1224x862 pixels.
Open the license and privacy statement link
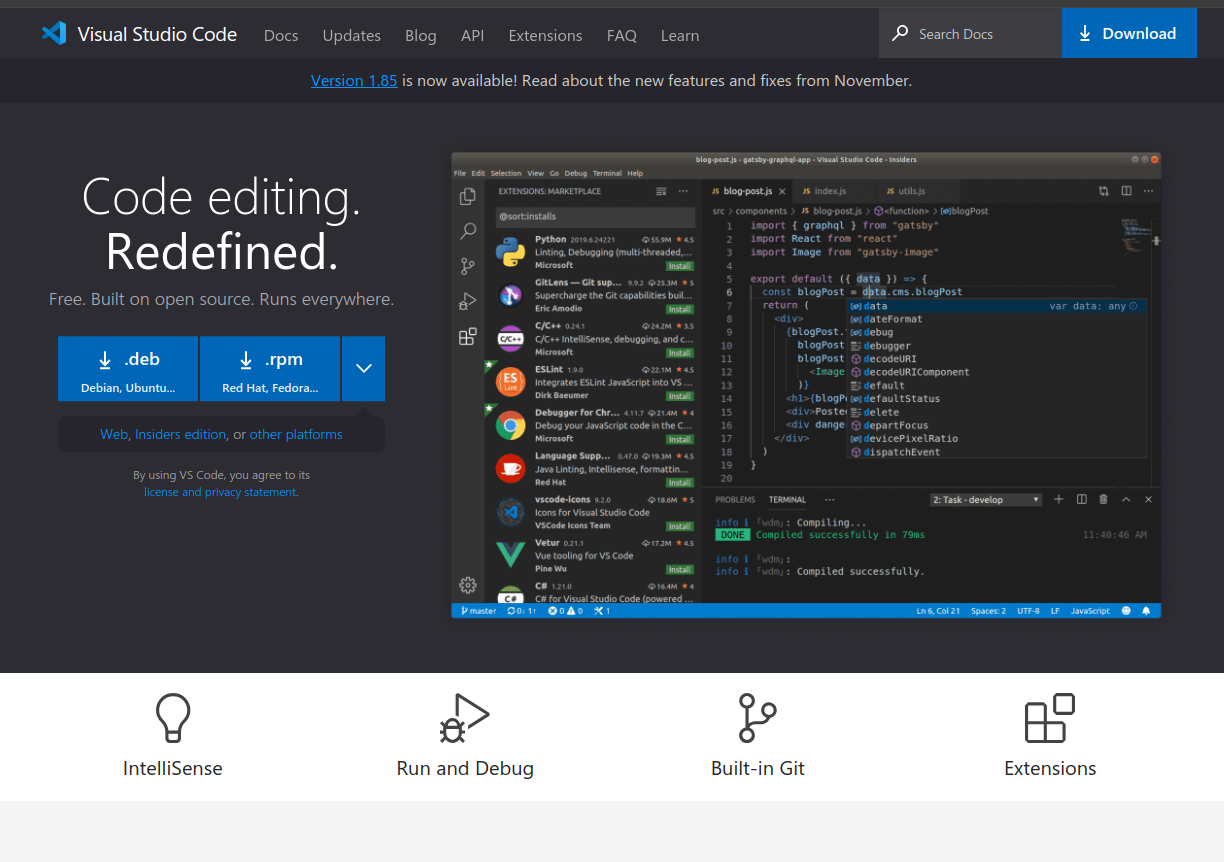(220, 492)
